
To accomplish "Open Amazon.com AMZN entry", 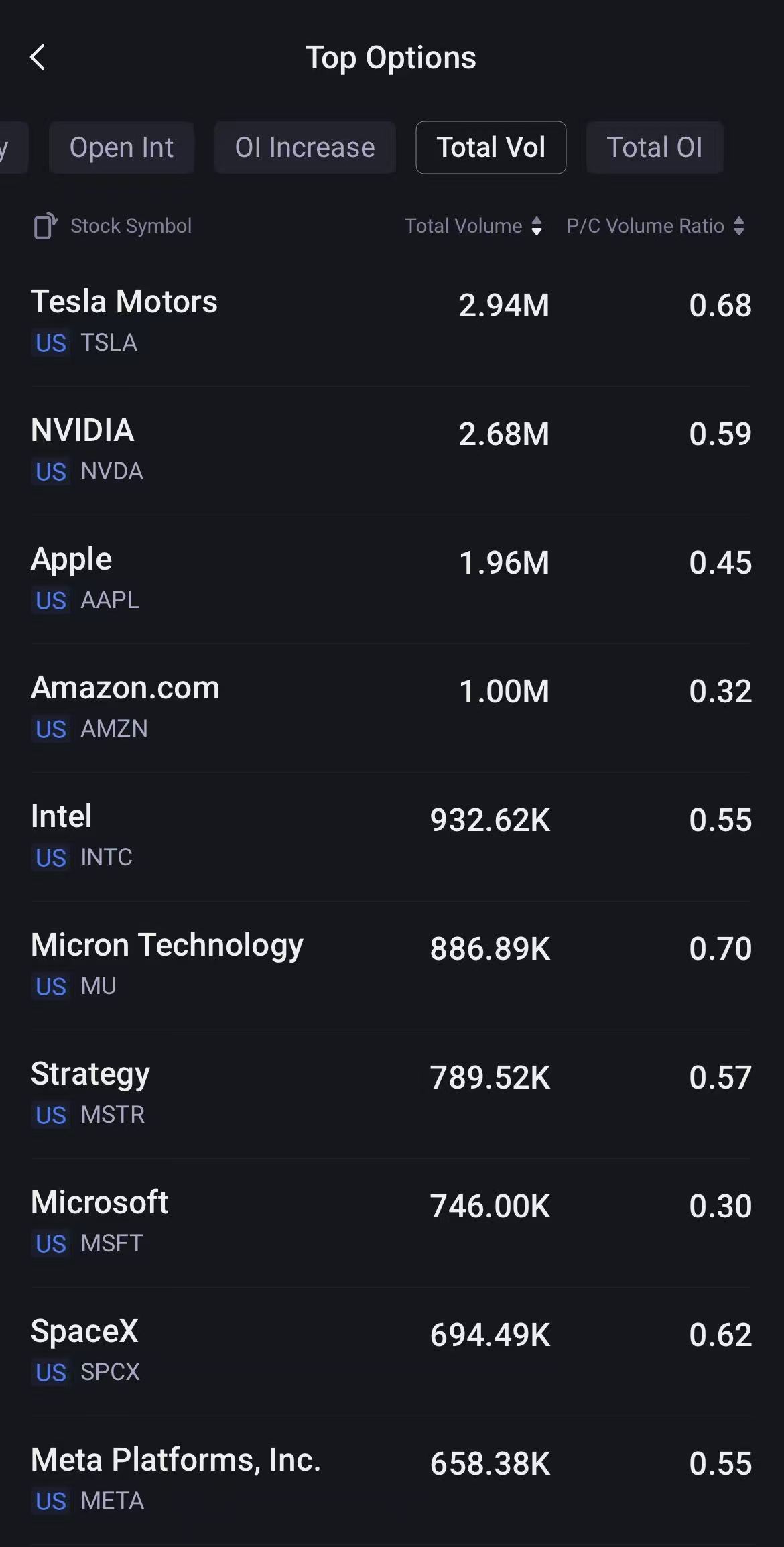I will pyautogui.click(x=392, y=708).
